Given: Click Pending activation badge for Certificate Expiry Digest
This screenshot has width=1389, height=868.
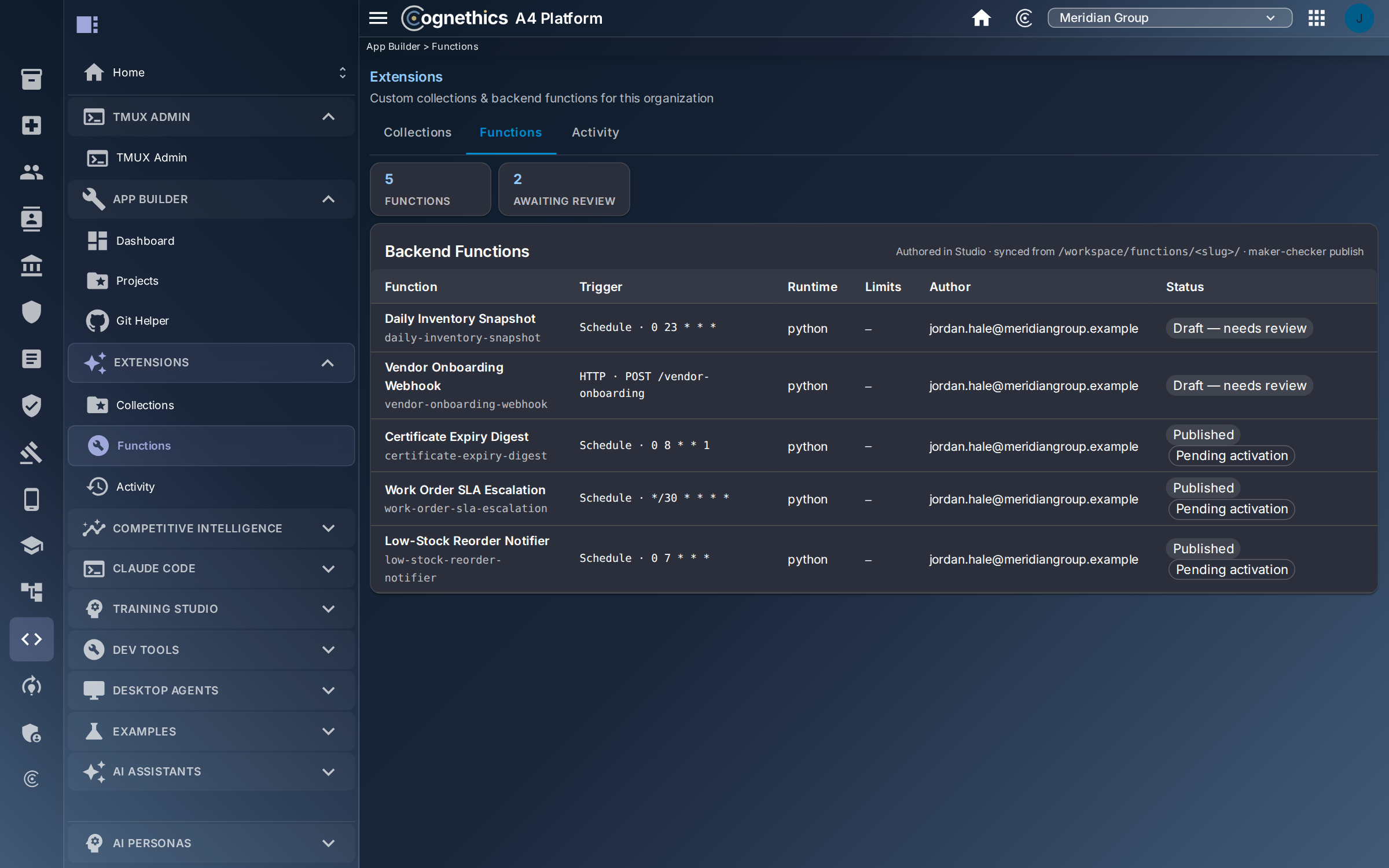Looking at the screenshot, I should (1232, 456).
